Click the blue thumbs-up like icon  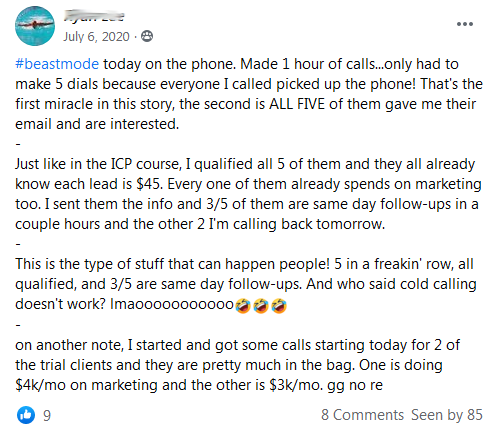point(26,415)
